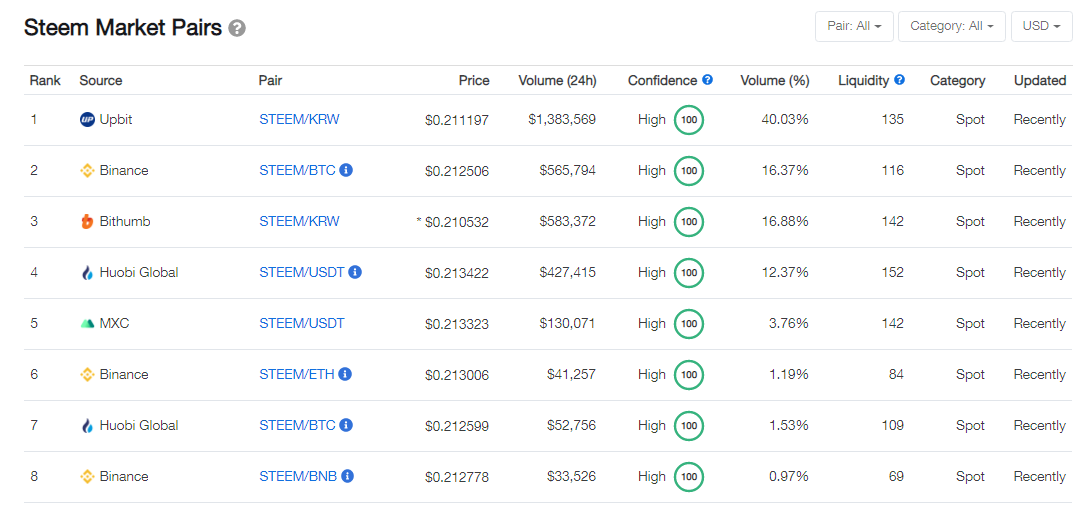Click info icon next to STEEM/ETH pair

345,374
